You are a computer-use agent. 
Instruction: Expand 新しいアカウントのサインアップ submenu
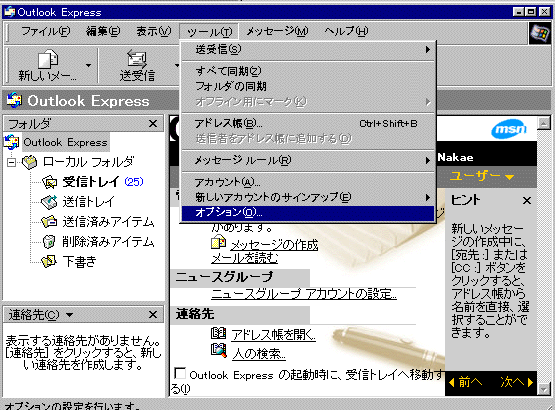[x=308, y=197]
